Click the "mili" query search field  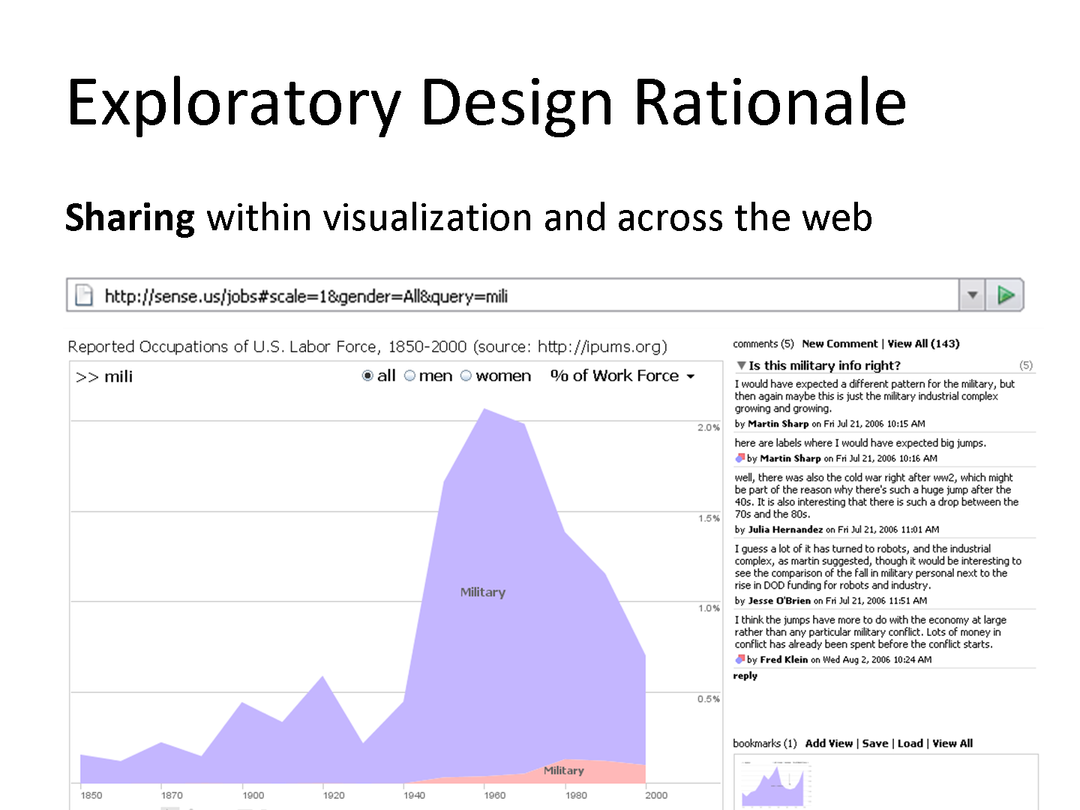pos(200,376)
